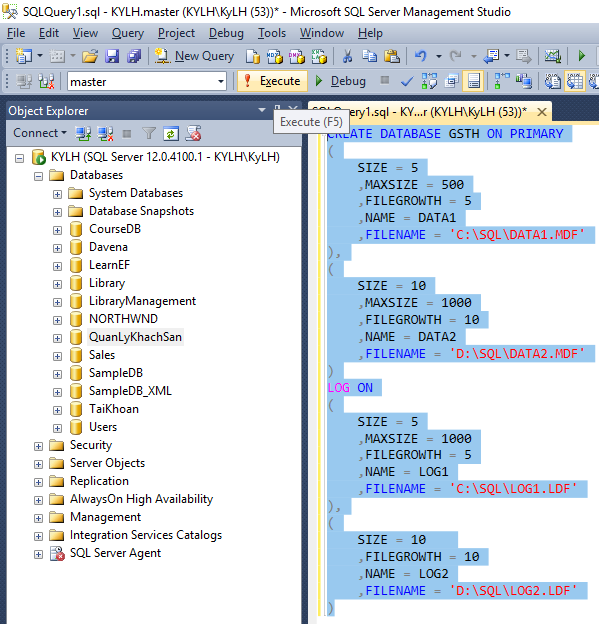Click the green Start arrow icon
Image resolution: width=599 pixels, height=624 pixels.
581,56
